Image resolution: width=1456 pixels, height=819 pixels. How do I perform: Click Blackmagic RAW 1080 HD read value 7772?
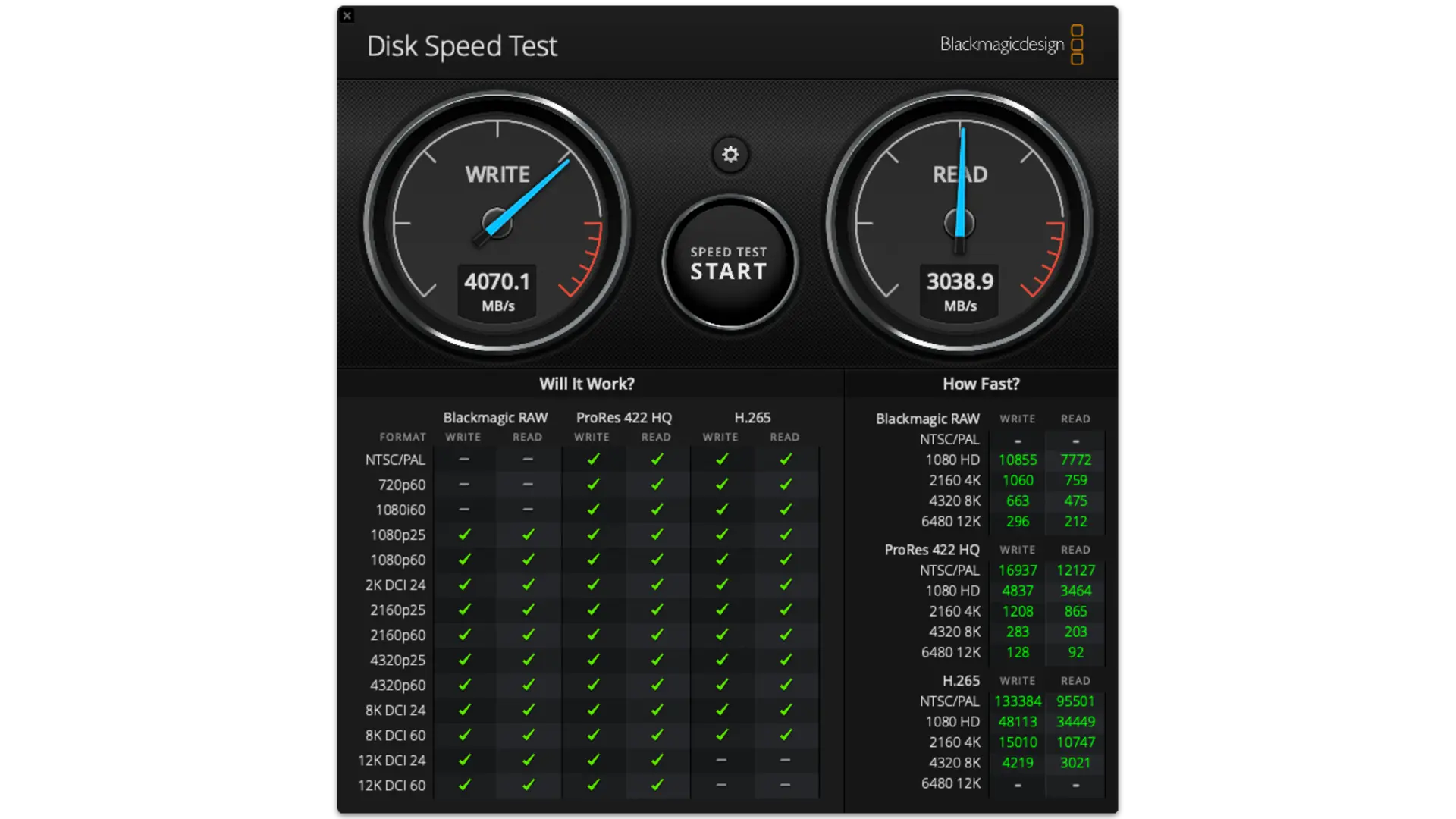(1075, 460)
